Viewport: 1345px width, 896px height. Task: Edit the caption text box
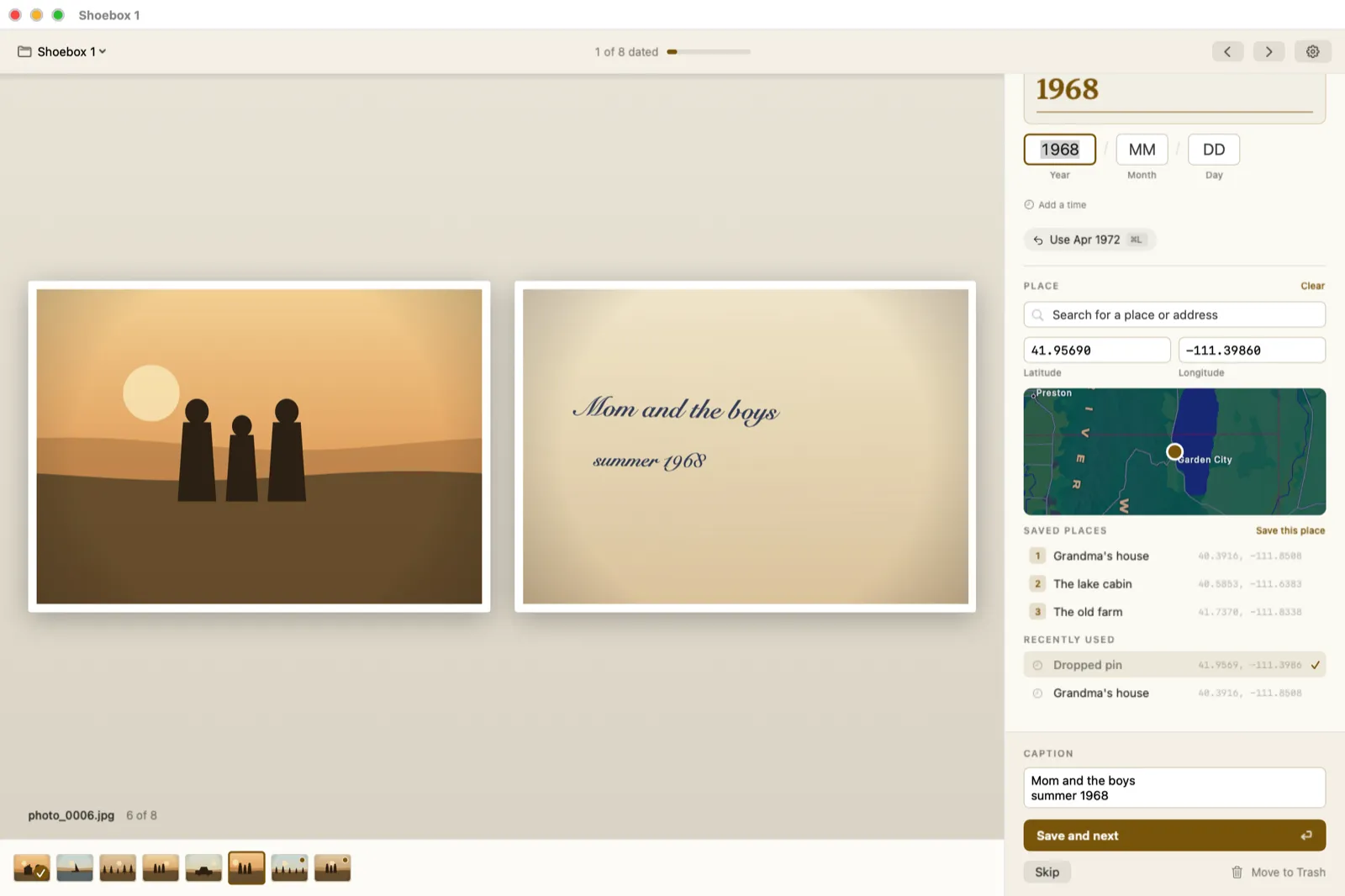click(1174, 788)
